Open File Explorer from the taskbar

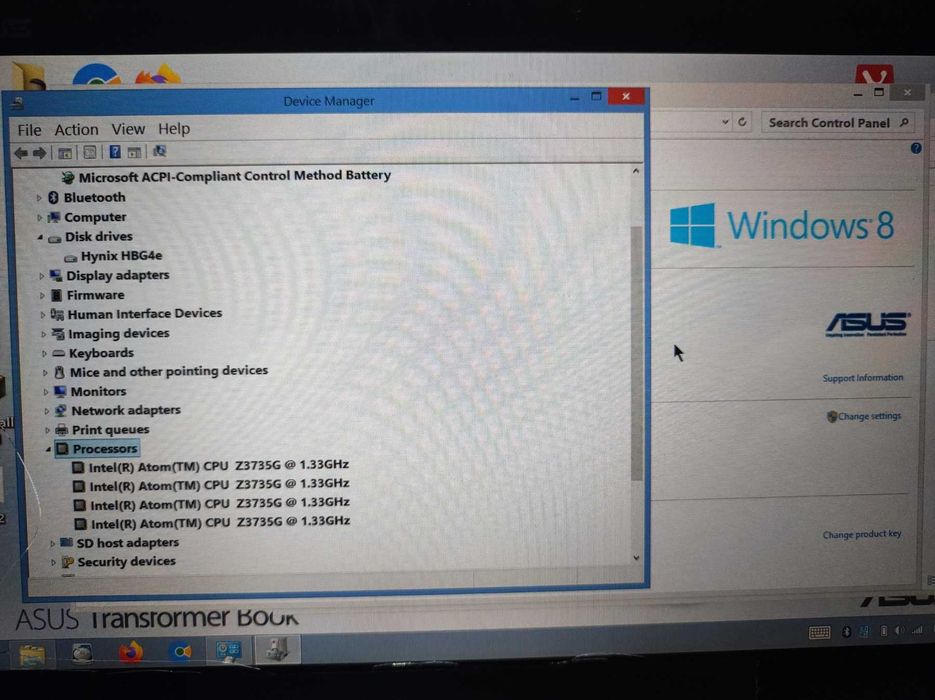pyautogui.click(x=32, y=654)
